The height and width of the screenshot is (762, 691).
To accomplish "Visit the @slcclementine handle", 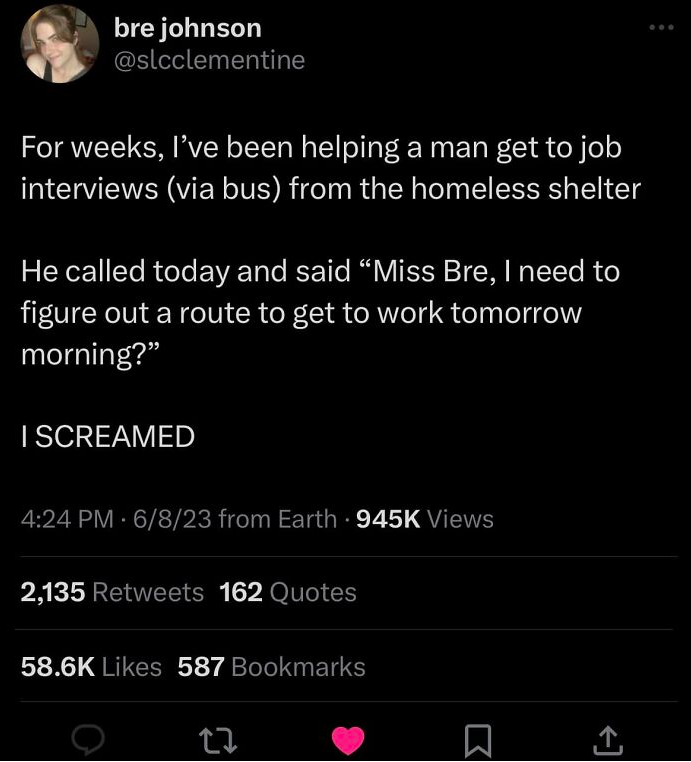I will tap(209, 60).
